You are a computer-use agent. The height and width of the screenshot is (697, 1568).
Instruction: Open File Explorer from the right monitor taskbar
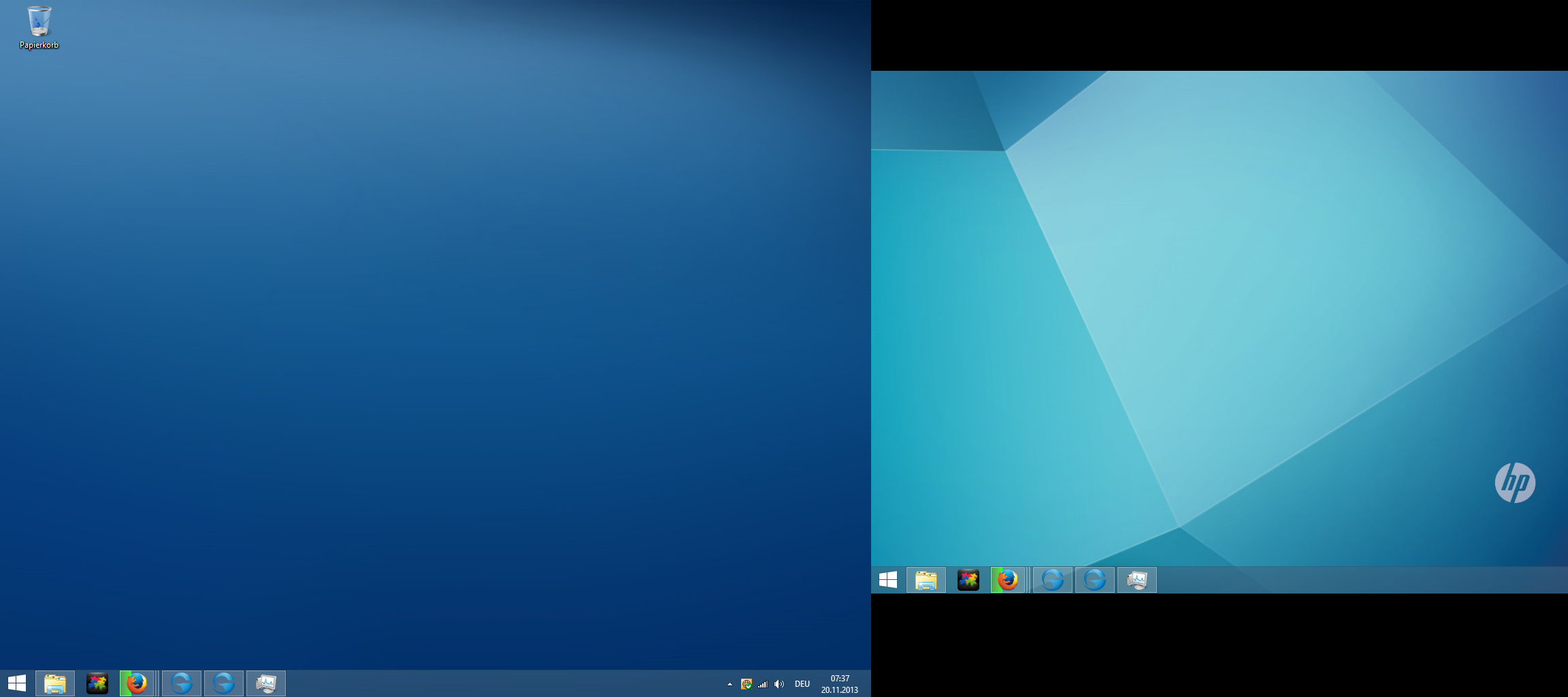pyautogui.click(x=926, y=580)
